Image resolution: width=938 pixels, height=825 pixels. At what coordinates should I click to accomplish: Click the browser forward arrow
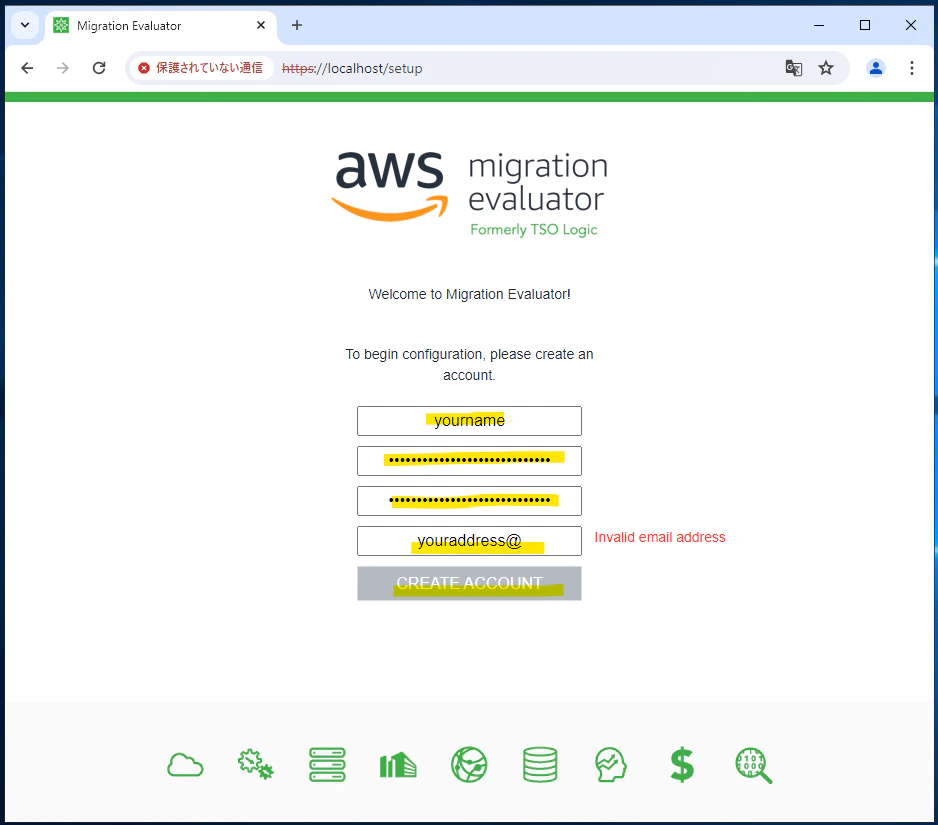63,68
